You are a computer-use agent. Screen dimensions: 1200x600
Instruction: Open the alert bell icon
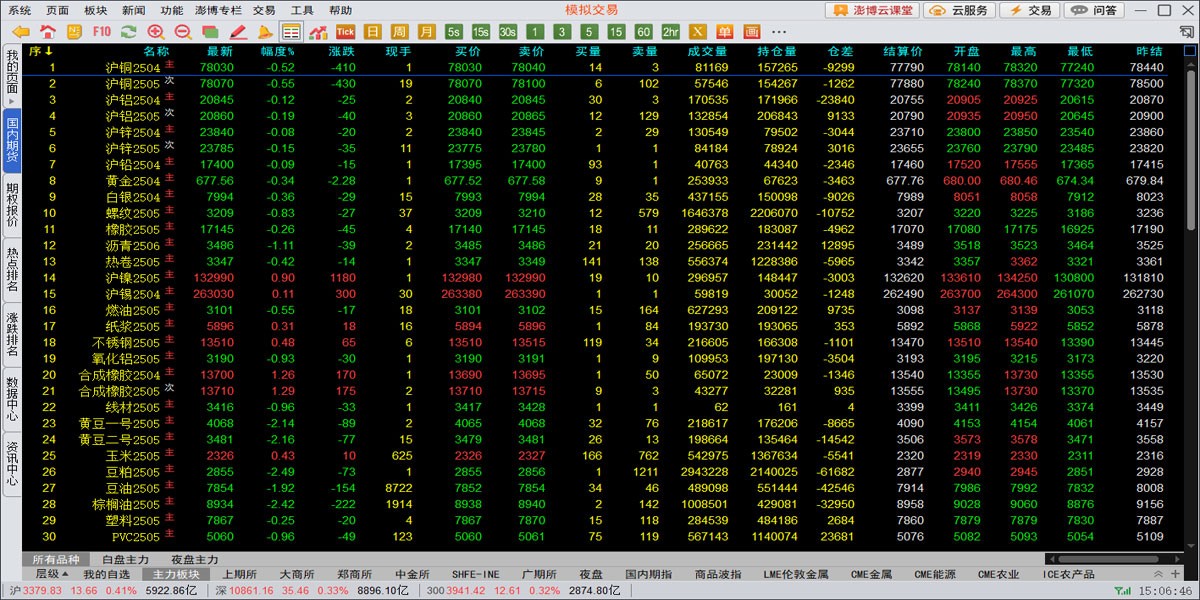click(x=264, y=31)
